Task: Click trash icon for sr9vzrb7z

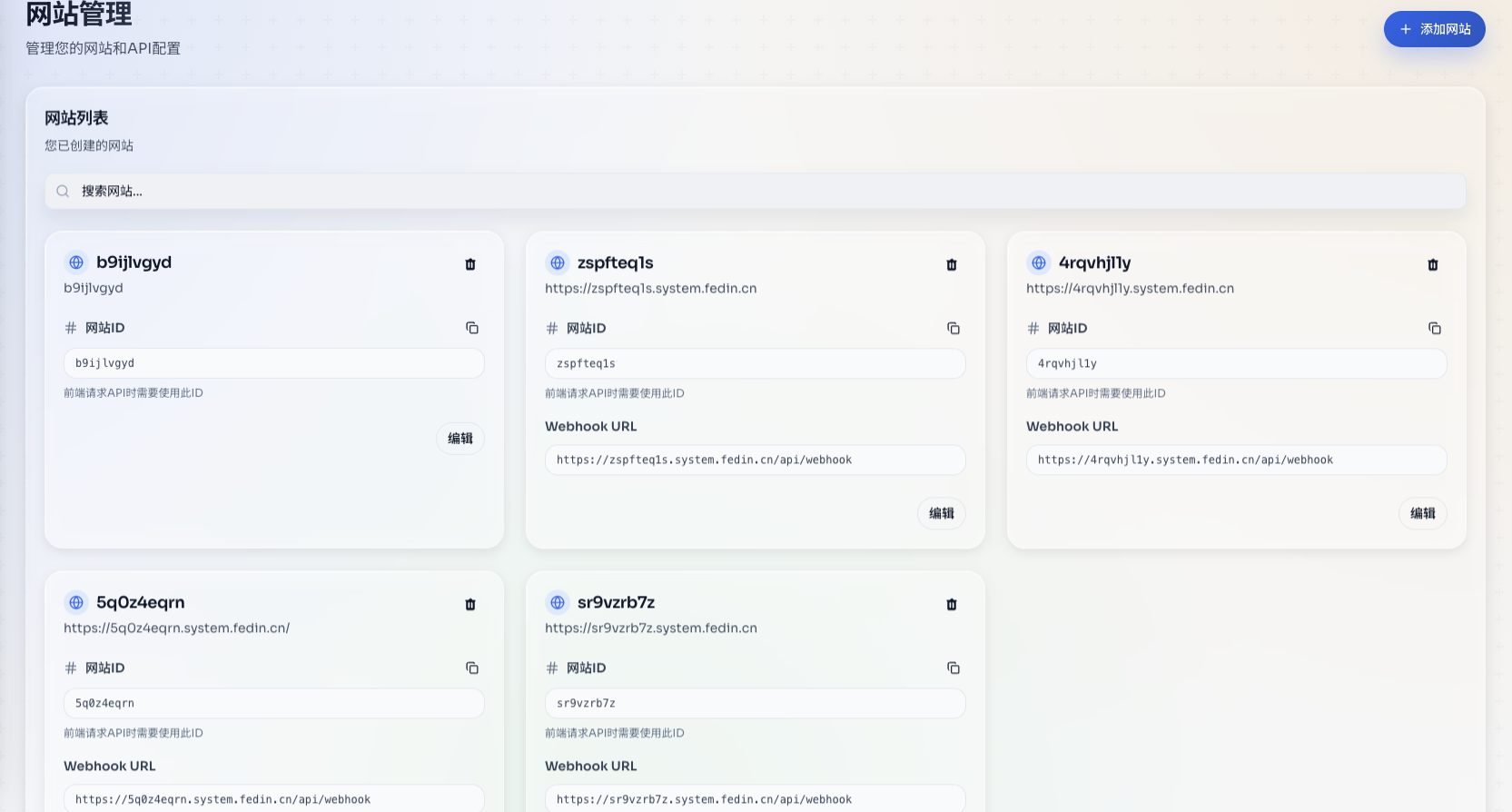Action: 952,605
